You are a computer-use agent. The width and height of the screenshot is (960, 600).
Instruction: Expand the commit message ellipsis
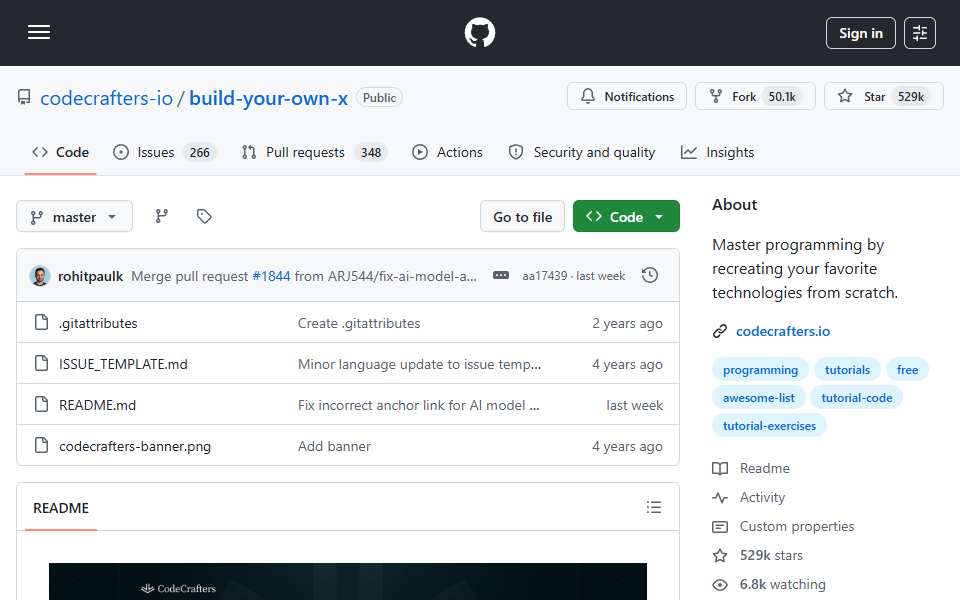click(501, 276)
